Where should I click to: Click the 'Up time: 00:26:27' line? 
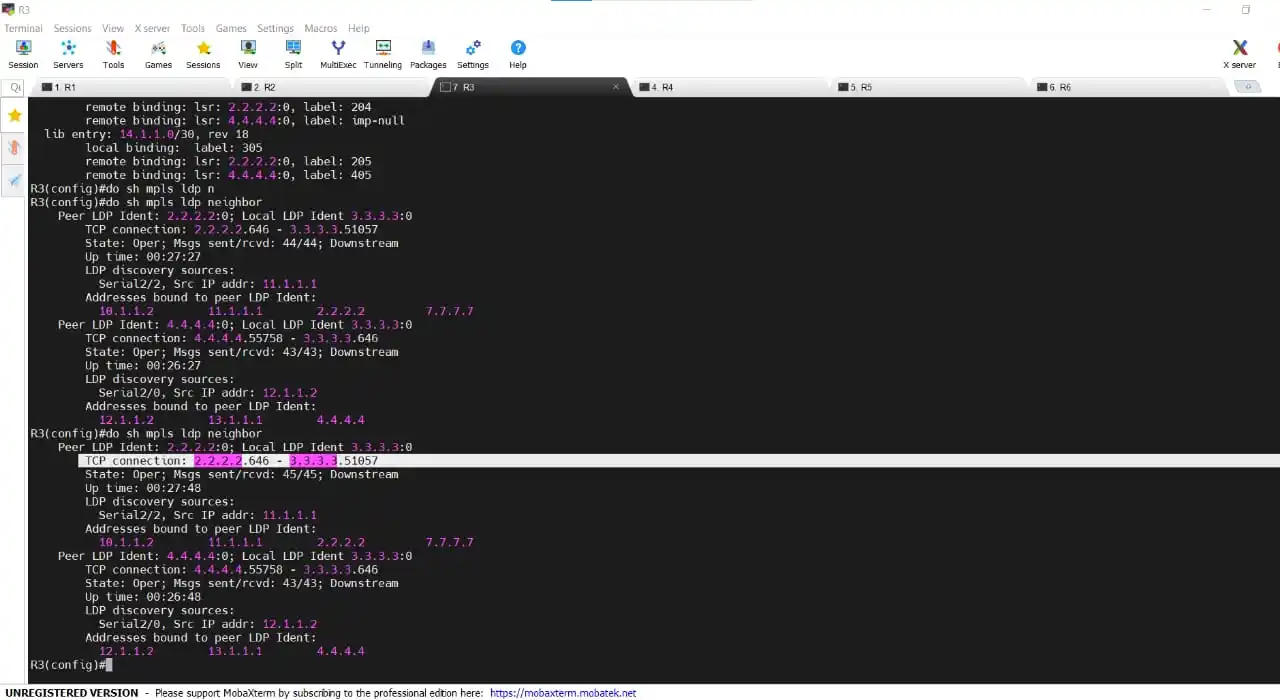(143, 366)
